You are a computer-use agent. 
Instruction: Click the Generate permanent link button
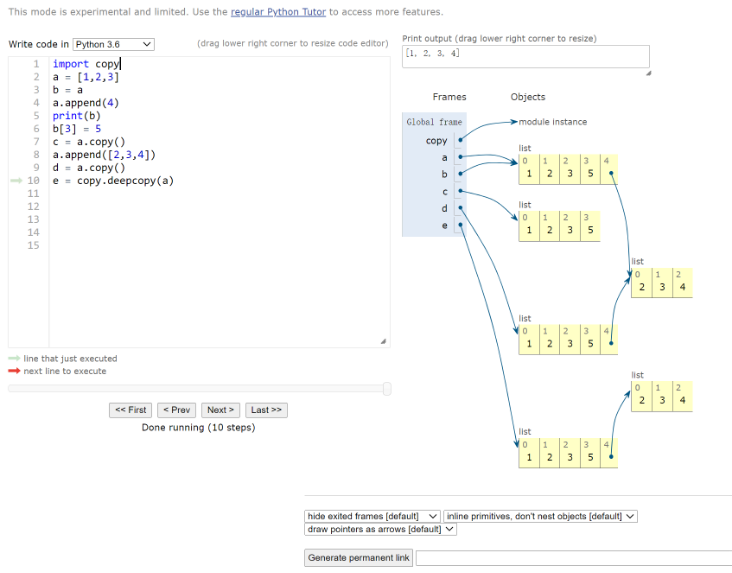(359, 558)
